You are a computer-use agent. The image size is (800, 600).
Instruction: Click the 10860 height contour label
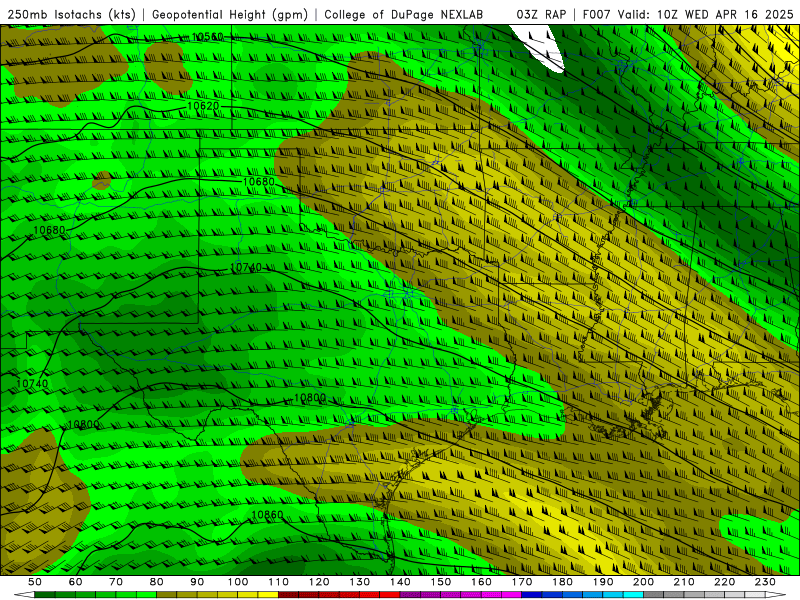click(x=267, y=515)
